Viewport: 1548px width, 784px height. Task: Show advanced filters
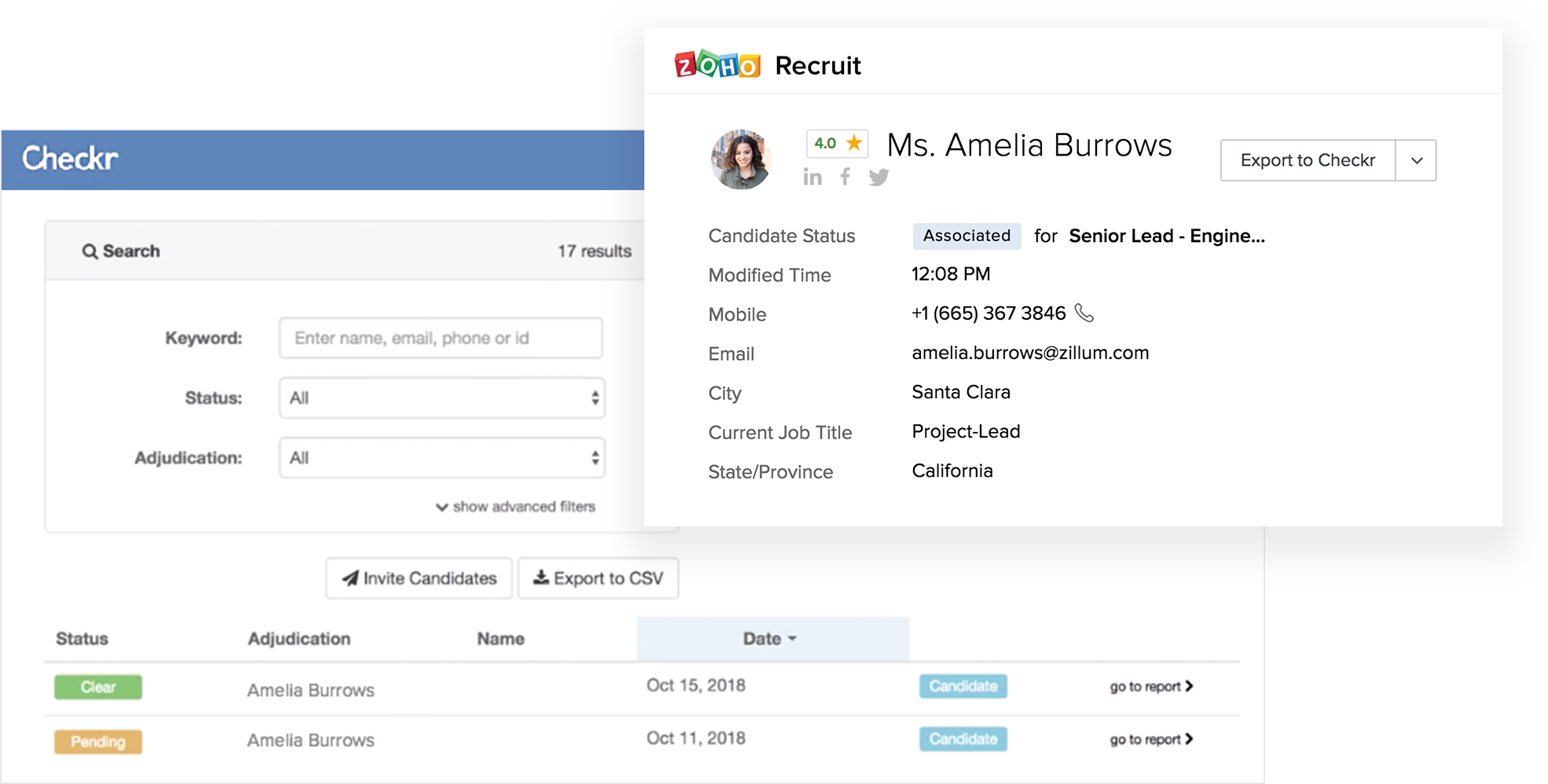click(x=515, y=507)
